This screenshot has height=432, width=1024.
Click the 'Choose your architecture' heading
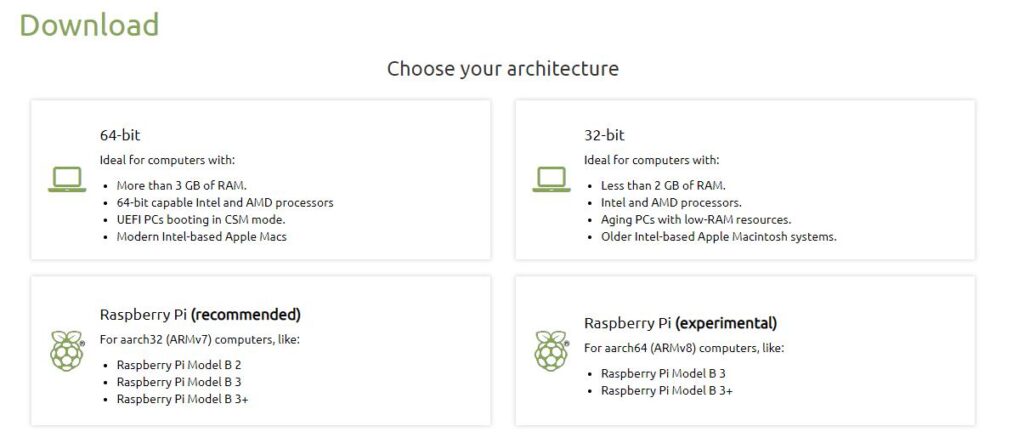[503, 69]
